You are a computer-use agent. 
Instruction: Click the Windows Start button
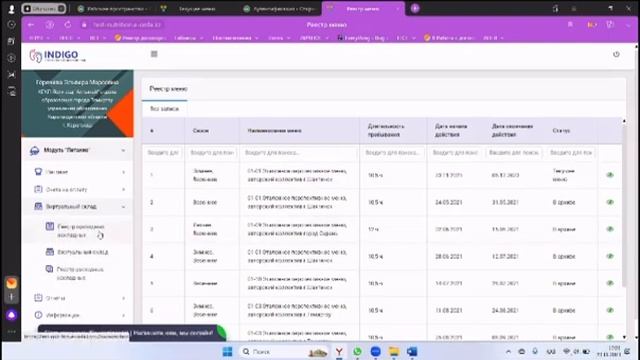(x=227, y=351)
